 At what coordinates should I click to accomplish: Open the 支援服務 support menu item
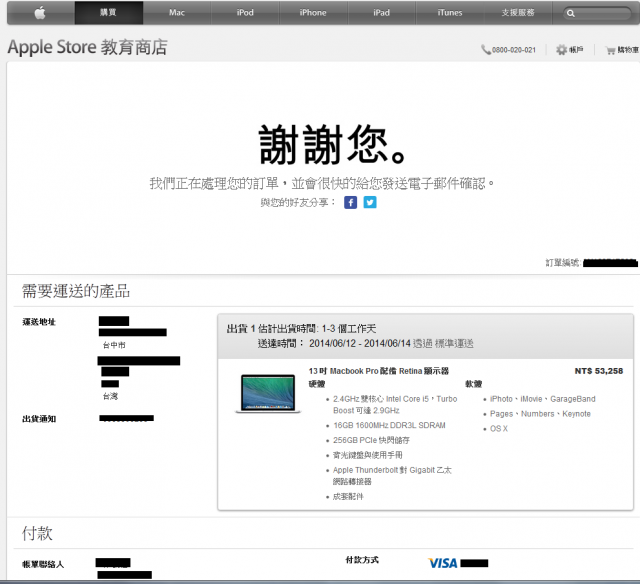[518, 13]
